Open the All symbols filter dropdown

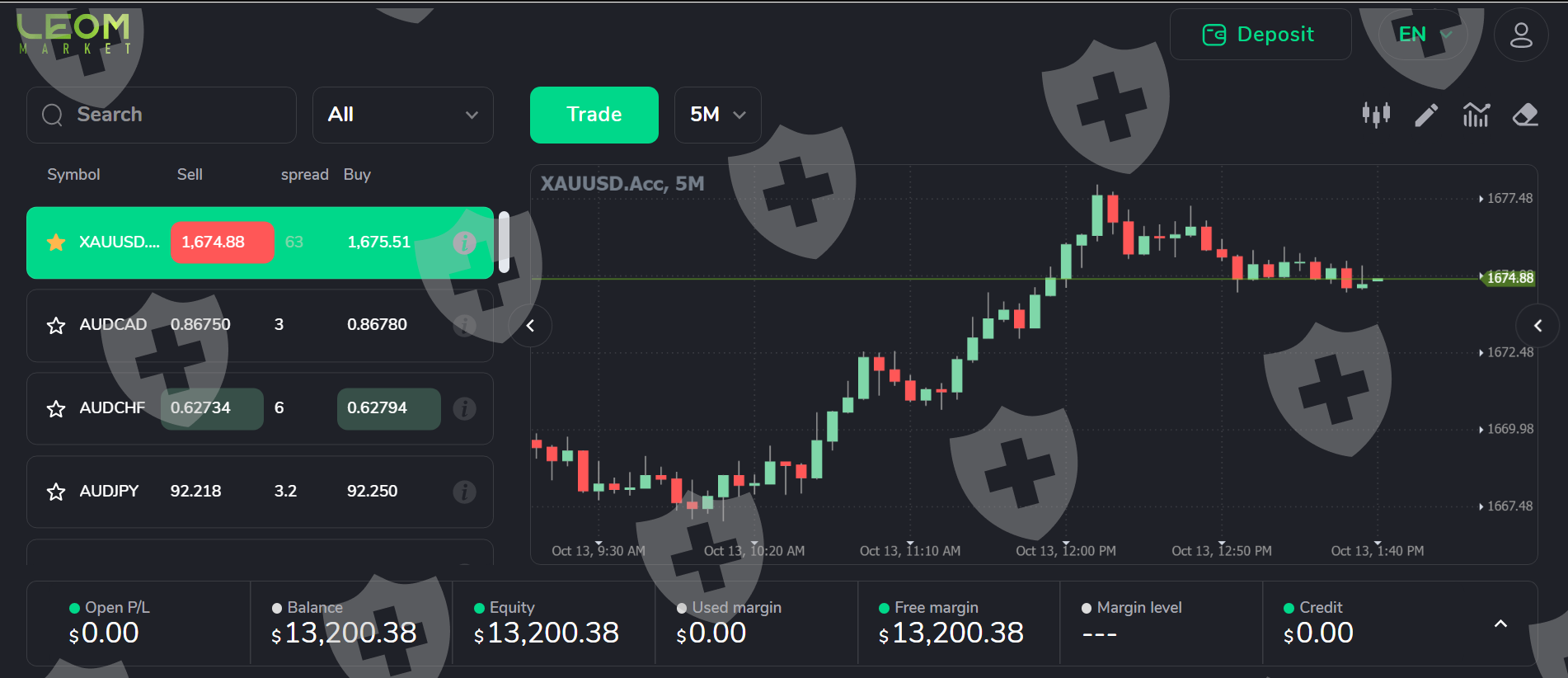(x=402, y=115)
